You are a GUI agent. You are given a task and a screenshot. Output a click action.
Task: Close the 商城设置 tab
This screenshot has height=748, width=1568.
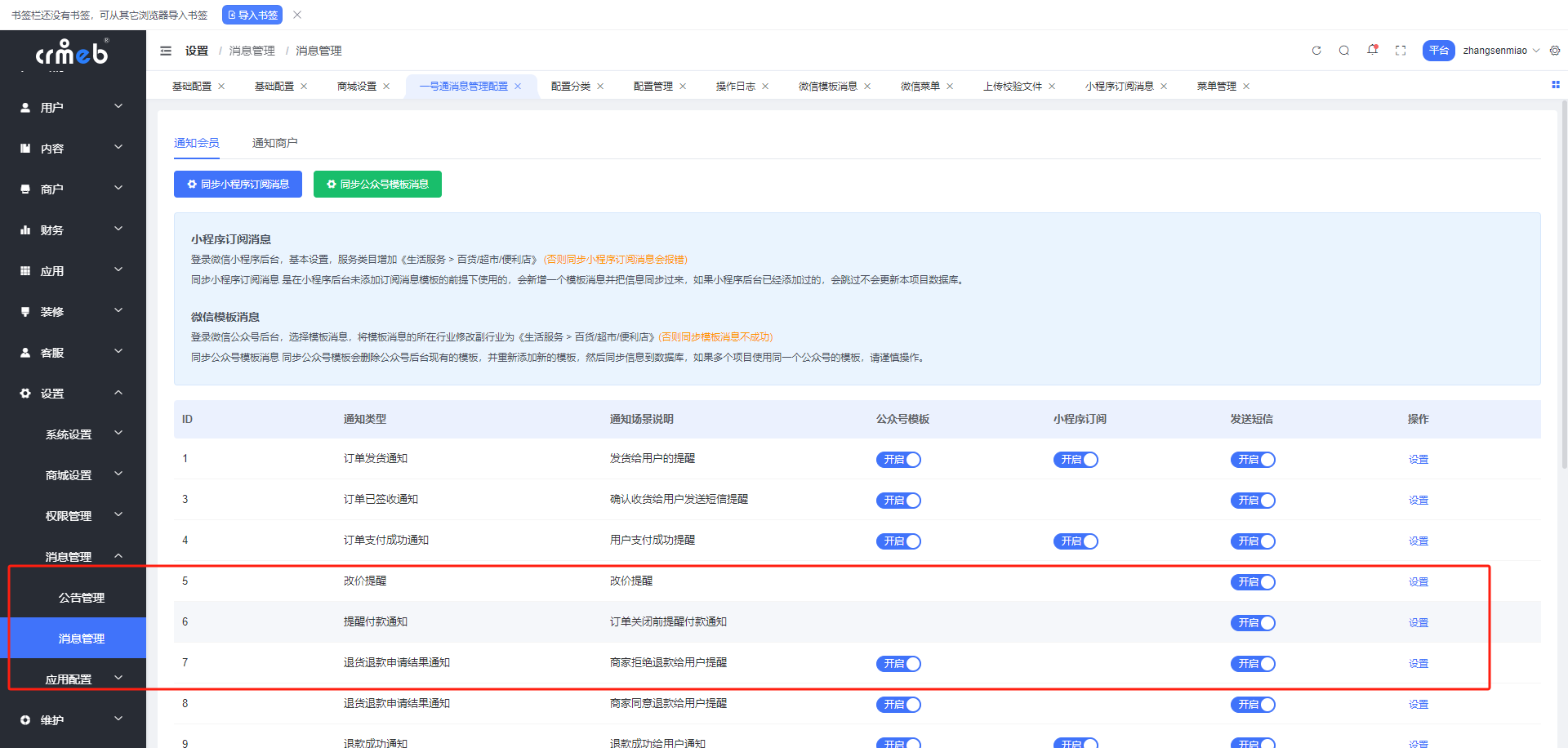point(386,87)
